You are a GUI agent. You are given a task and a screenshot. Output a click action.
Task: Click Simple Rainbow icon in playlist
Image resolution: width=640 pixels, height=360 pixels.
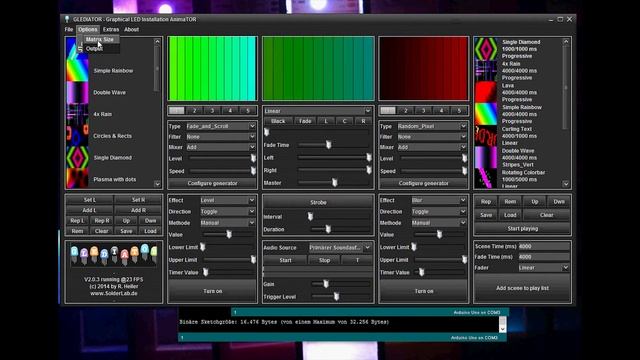click(x=486, y=114)
